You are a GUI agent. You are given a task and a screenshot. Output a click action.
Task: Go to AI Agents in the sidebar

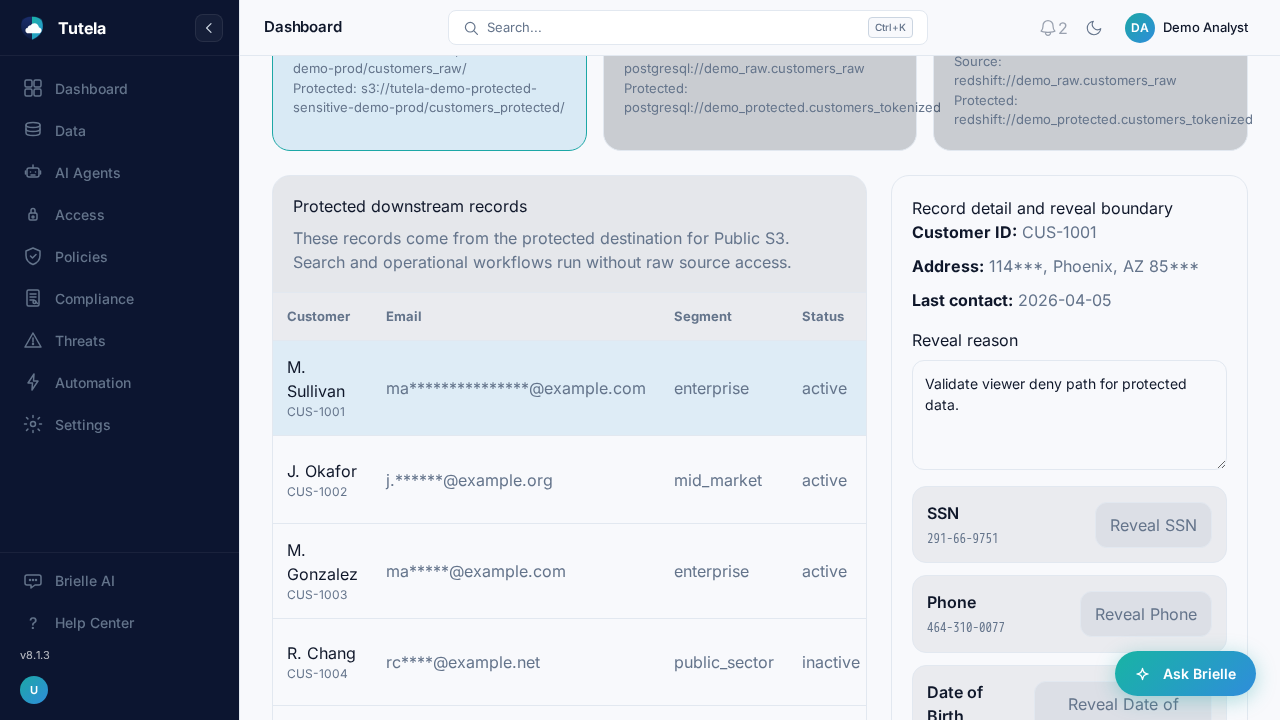[x=87, y=173]
